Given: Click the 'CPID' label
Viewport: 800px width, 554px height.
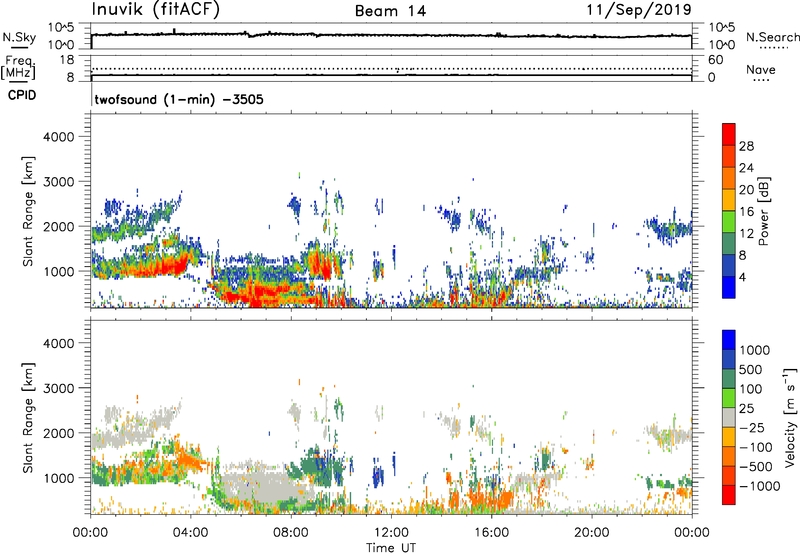Looking at the screenshot, I should pyautogui.click(x=22, y=95).
